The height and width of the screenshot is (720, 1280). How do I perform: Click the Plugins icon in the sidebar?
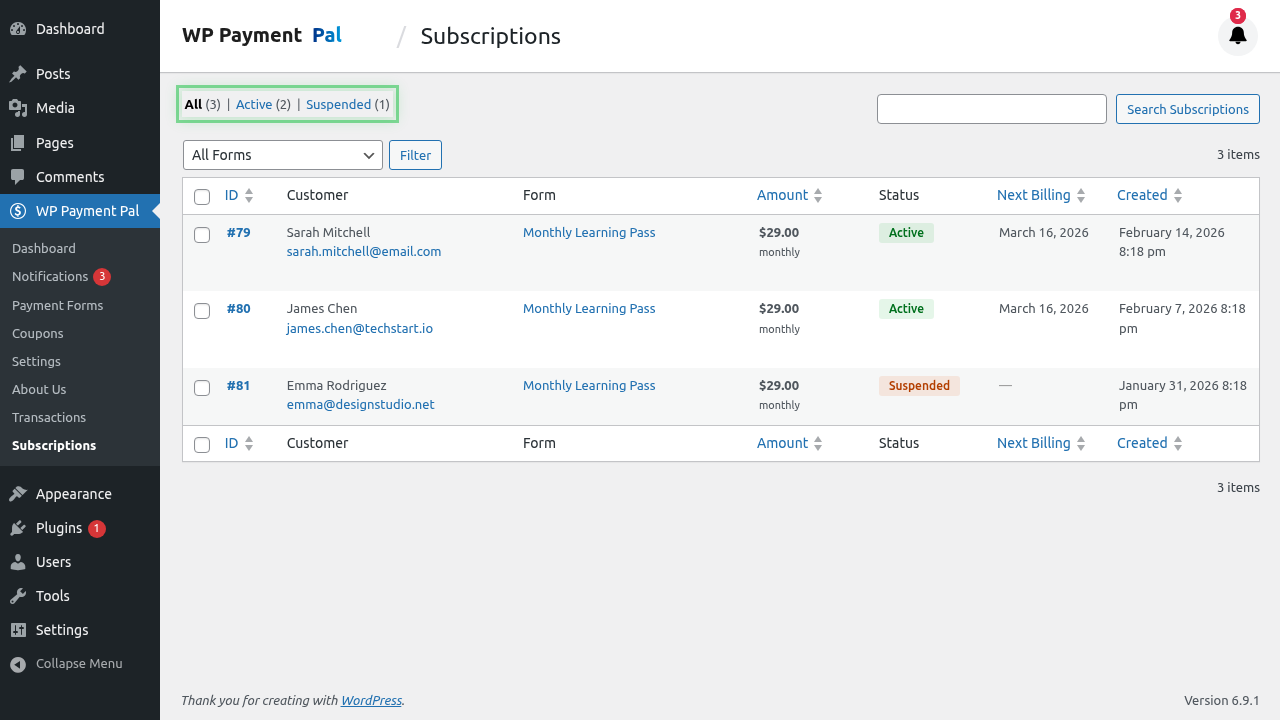(x=16, y=527)
